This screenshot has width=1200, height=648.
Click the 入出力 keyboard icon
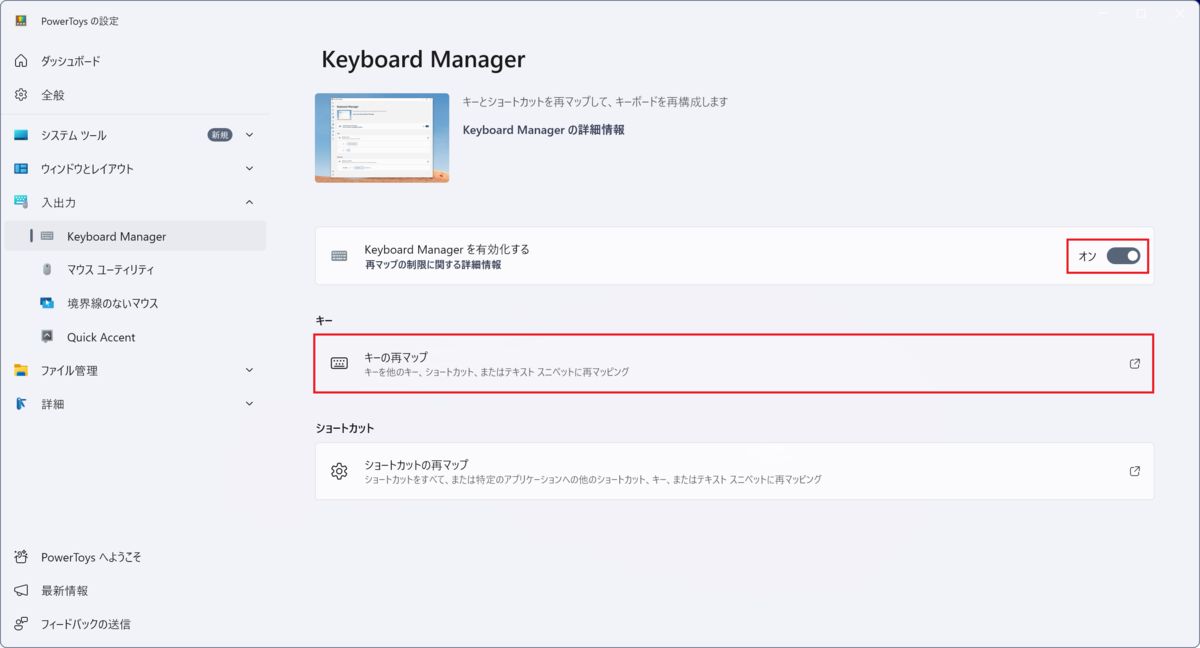click(21, 202)
